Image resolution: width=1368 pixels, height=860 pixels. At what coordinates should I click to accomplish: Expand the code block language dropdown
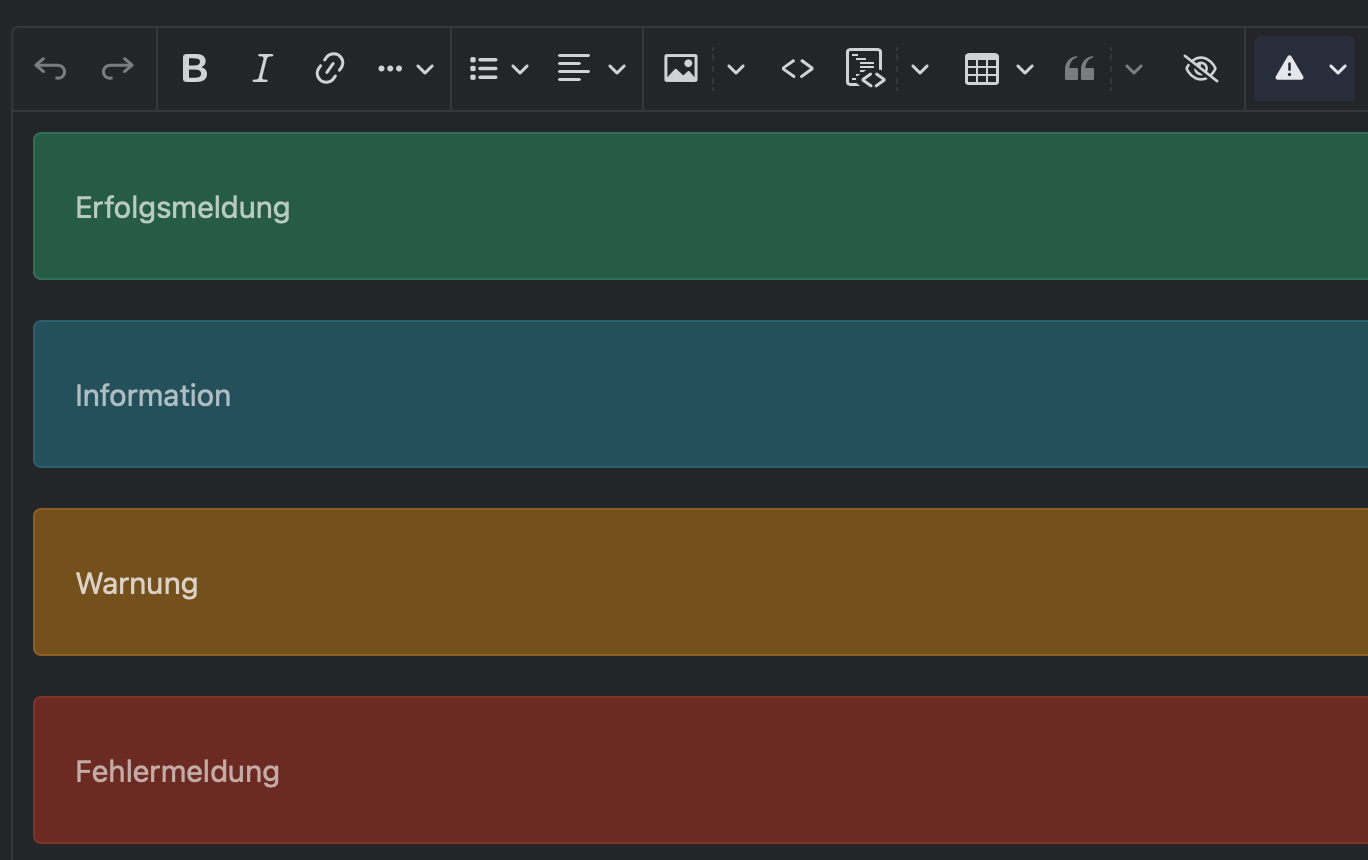pos(920,69)
